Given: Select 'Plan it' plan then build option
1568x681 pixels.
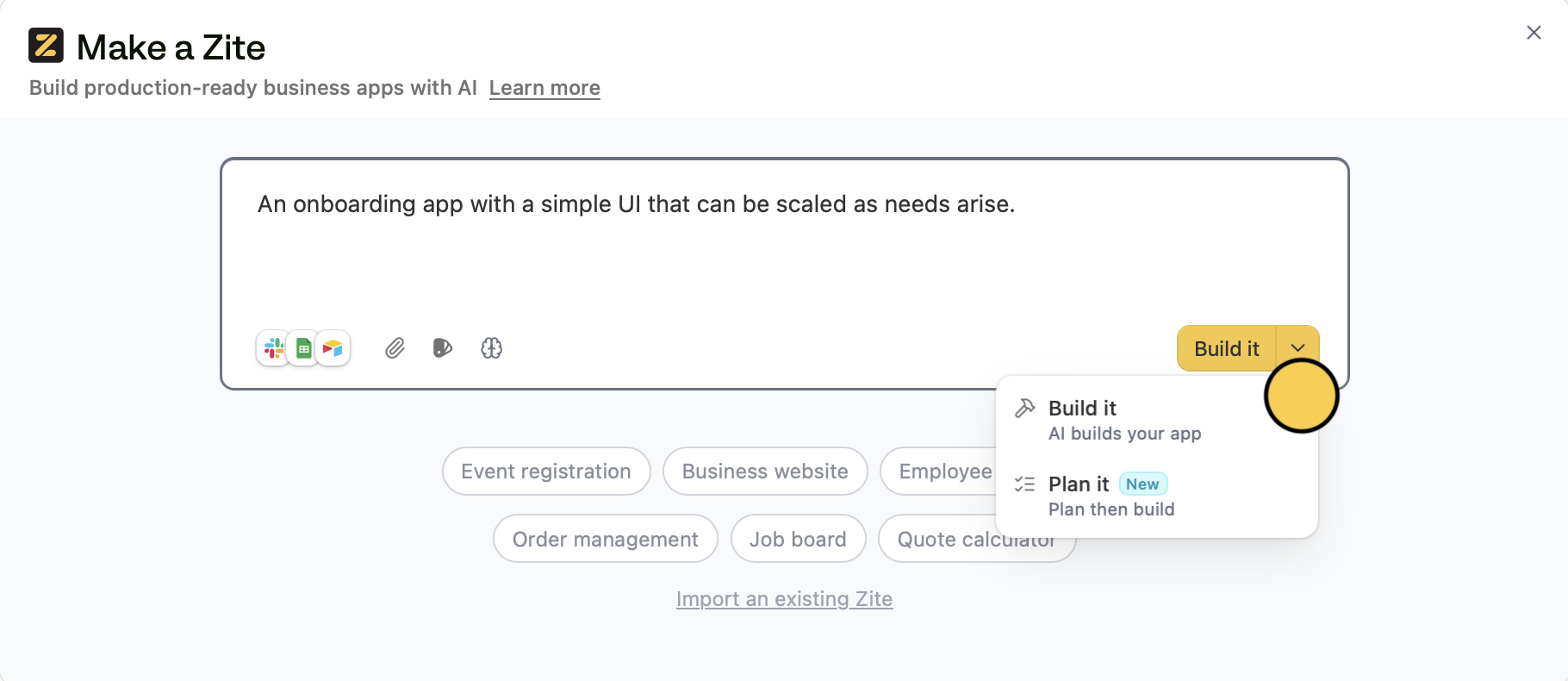Looking at the screenshot, I should pyautogui.click(x=1111, y=496).
